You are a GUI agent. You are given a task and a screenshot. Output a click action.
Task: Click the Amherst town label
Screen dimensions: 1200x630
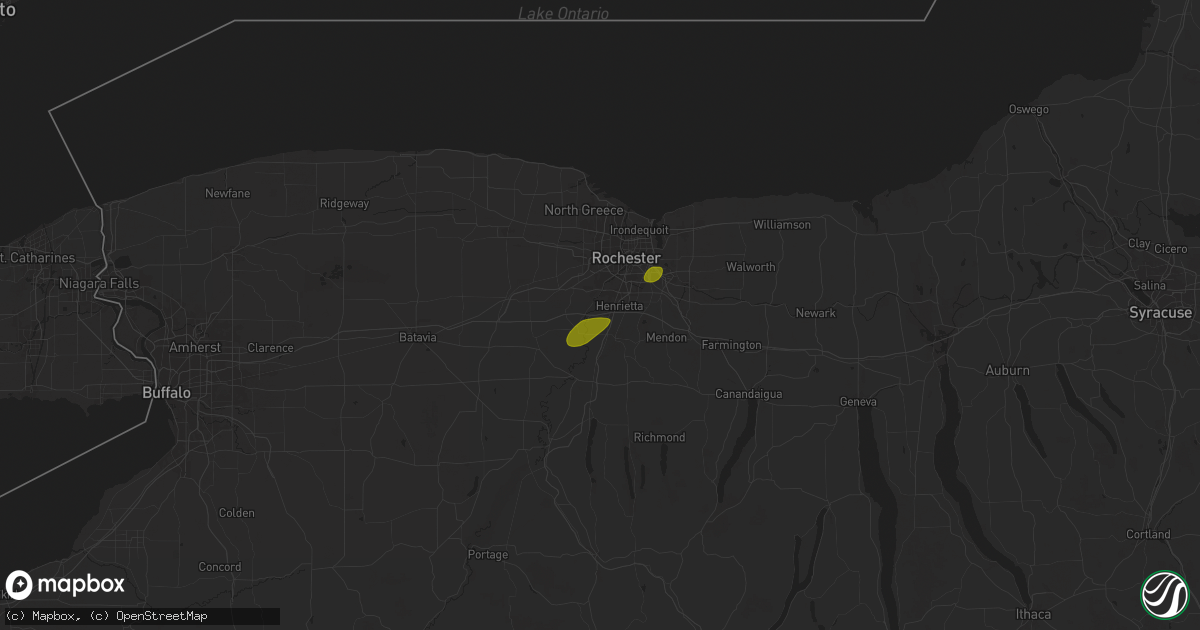pyautogui.click(x=194, y=347)
